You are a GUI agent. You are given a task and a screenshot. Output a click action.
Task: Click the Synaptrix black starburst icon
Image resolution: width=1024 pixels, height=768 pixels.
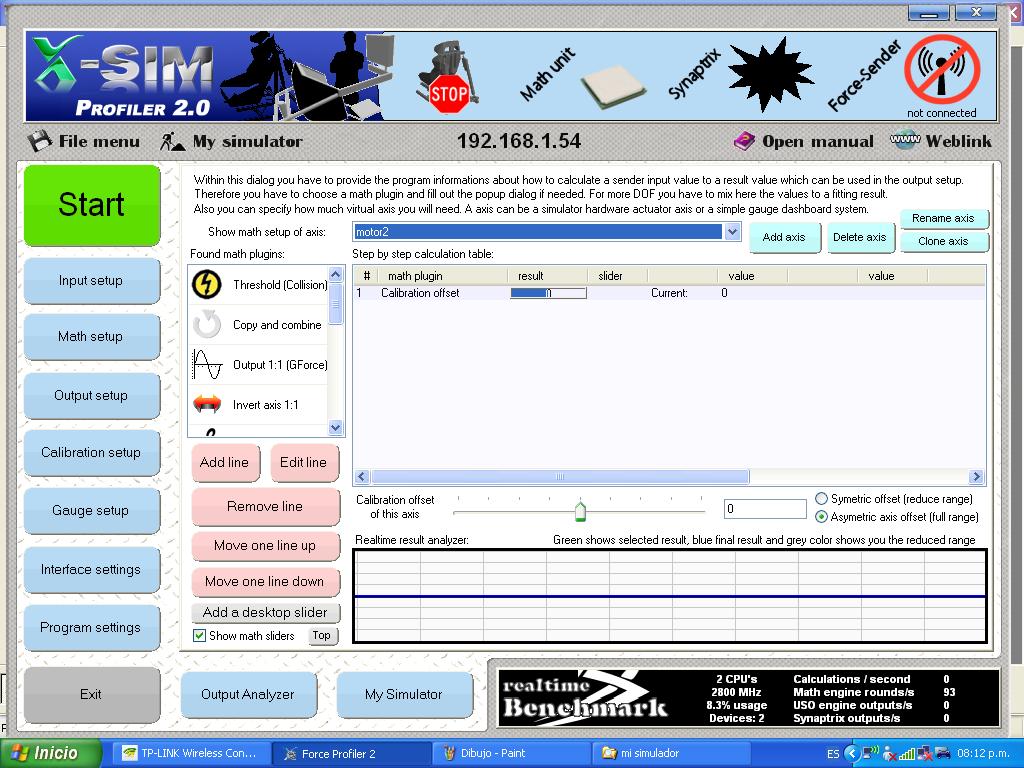(x=771, y=74)
